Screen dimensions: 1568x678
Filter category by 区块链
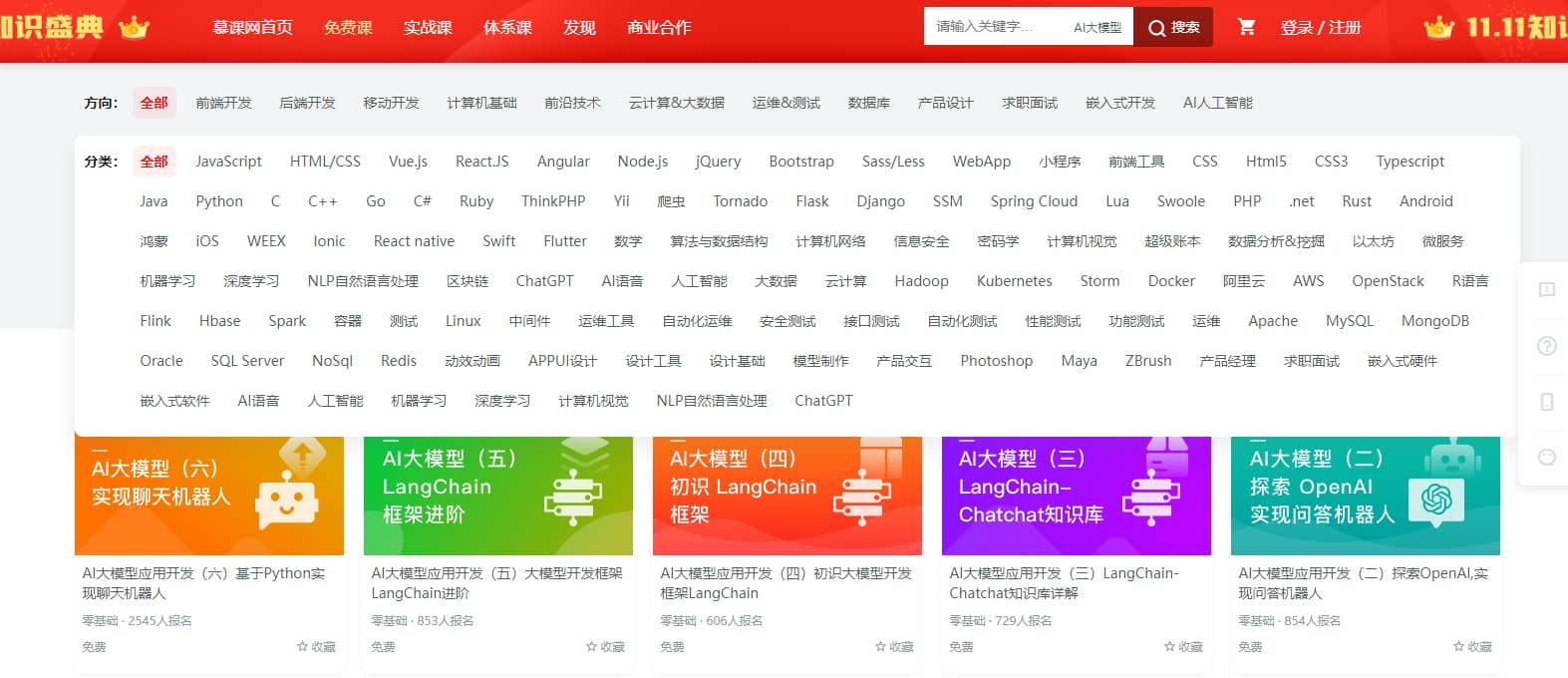pyautogui.click(x=467, y=281)
